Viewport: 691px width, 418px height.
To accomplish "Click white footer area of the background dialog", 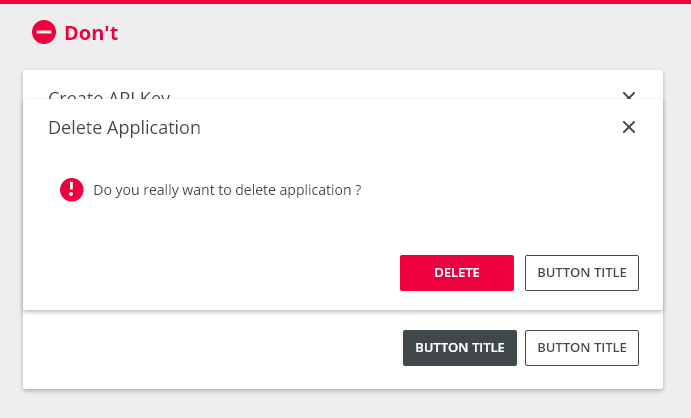I will [212, 348].
